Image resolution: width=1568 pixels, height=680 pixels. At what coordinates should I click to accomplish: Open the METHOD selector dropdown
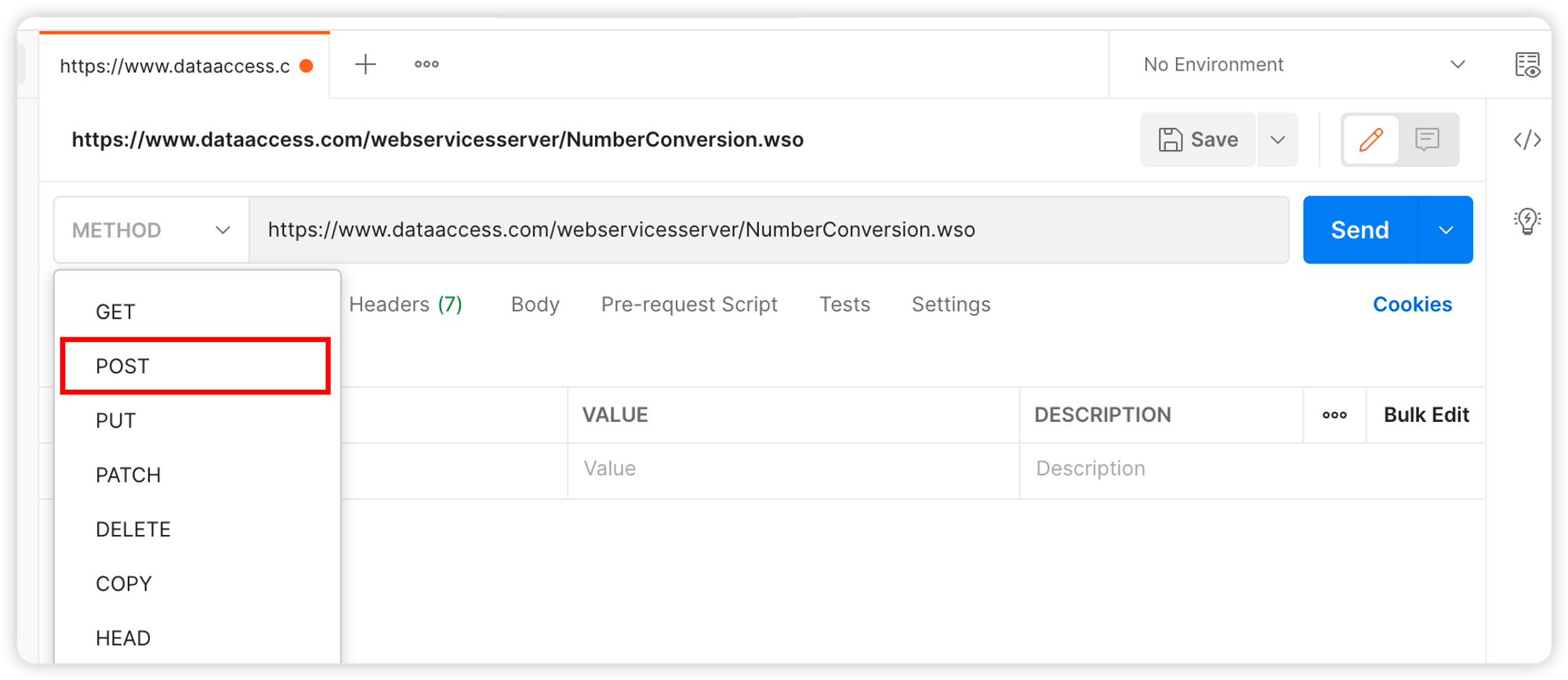pyautogui.click(x=151, y=229)
